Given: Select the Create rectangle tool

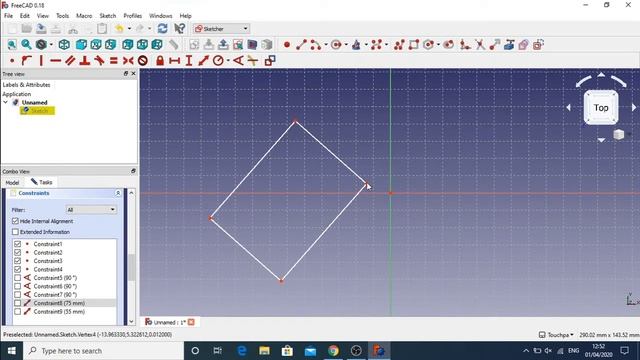Looking at the screenshot, I should [x=413, y=44].
